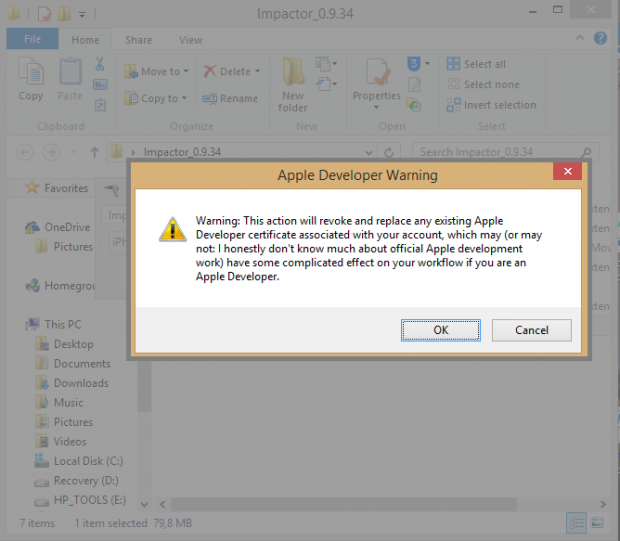
Task: Click horizontal scrollbar left arrow
Action: pyautogui.click(x=162, y=504)
